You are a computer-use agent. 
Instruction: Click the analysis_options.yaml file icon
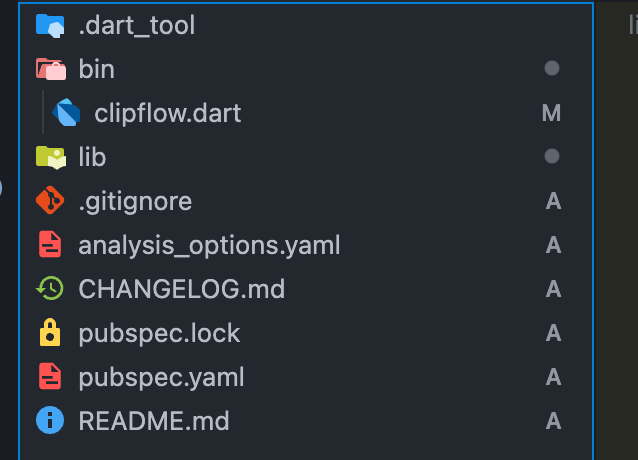pyautogui.click(x=50, y=245)
